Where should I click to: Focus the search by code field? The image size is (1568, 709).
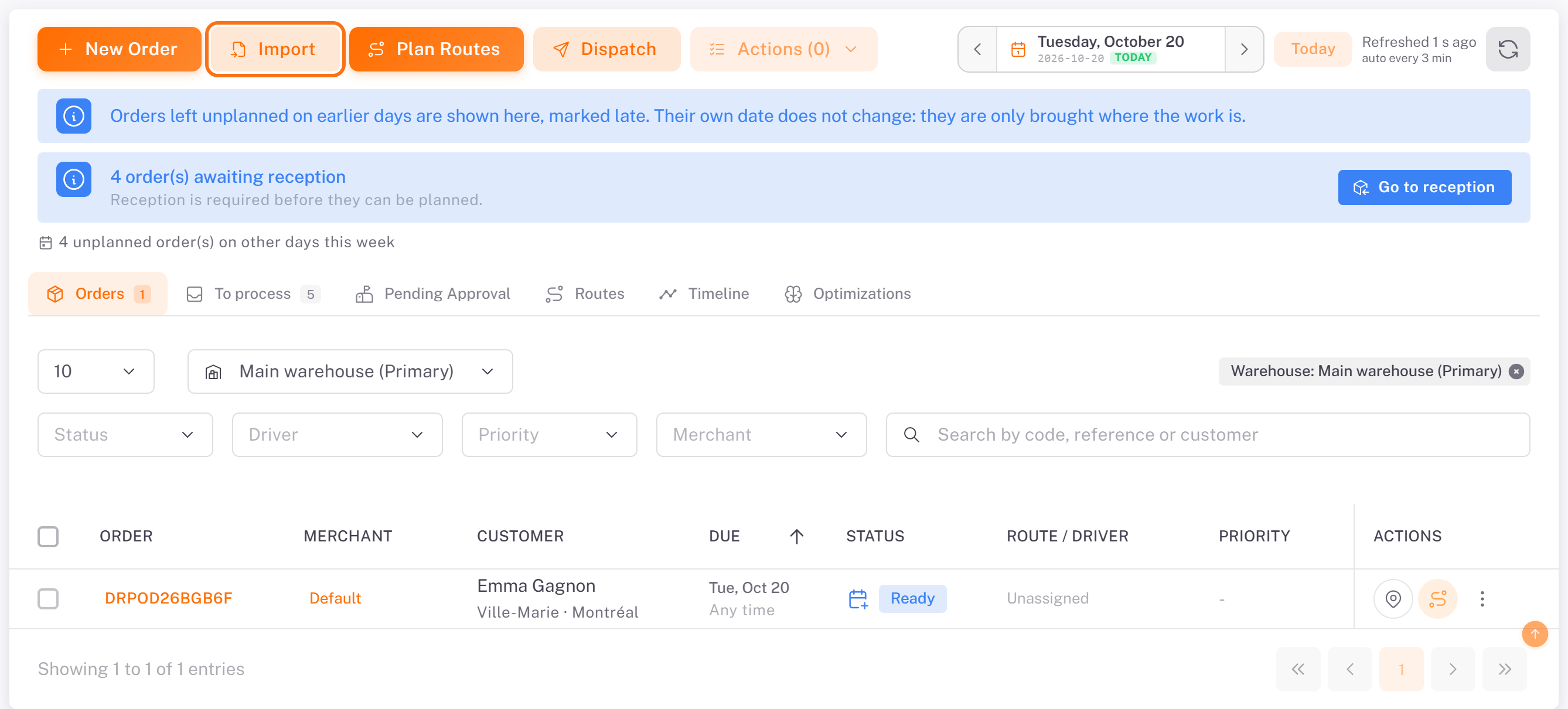coord(1207,435)
